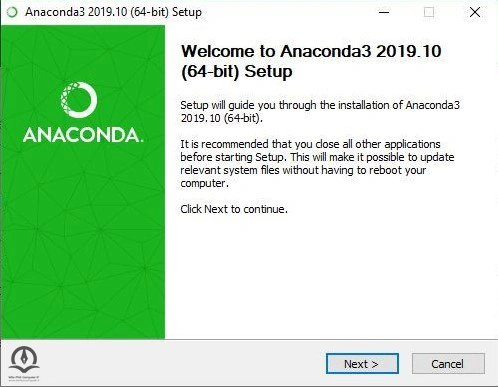Click the 'relevant system files without having' line

tap(303, 170)
